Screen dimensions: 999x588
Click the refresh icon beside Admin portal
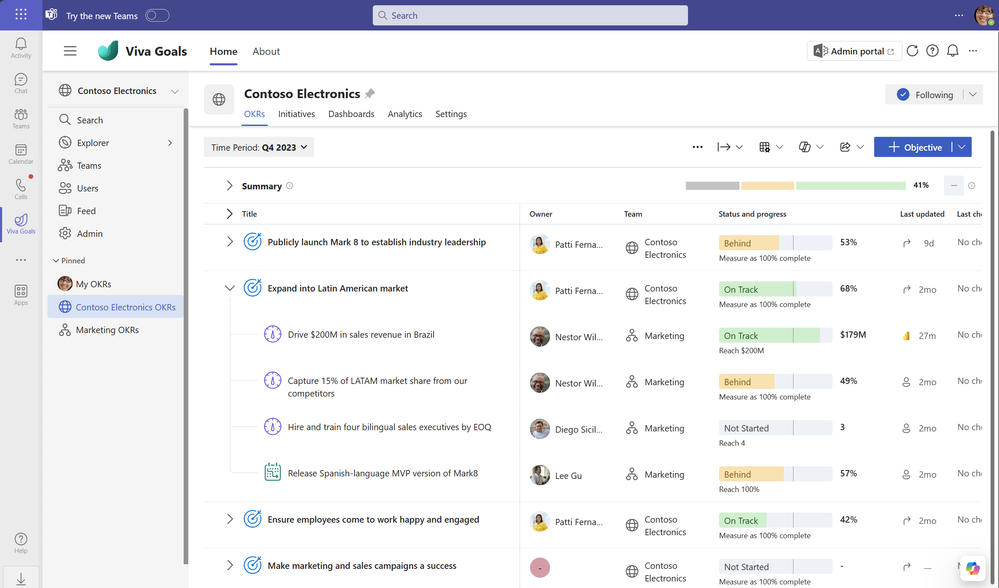pyautogui.click(x=912, y=51)
